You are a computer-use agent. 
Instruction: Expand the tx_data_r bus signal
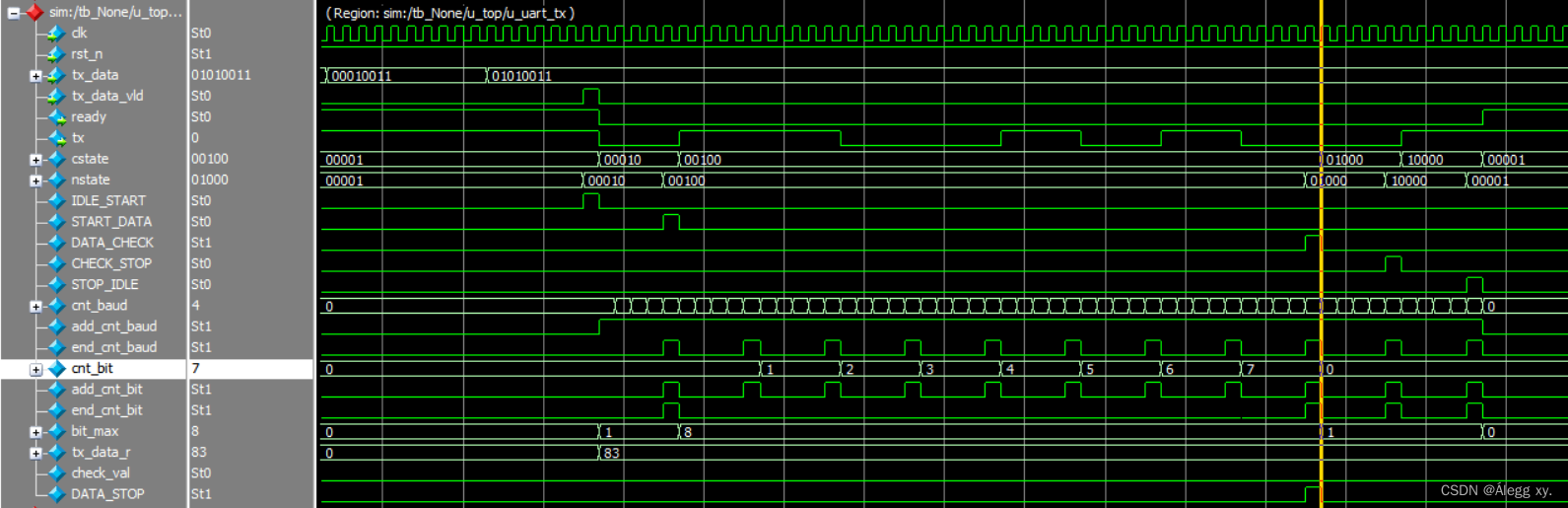coord(35,454)
